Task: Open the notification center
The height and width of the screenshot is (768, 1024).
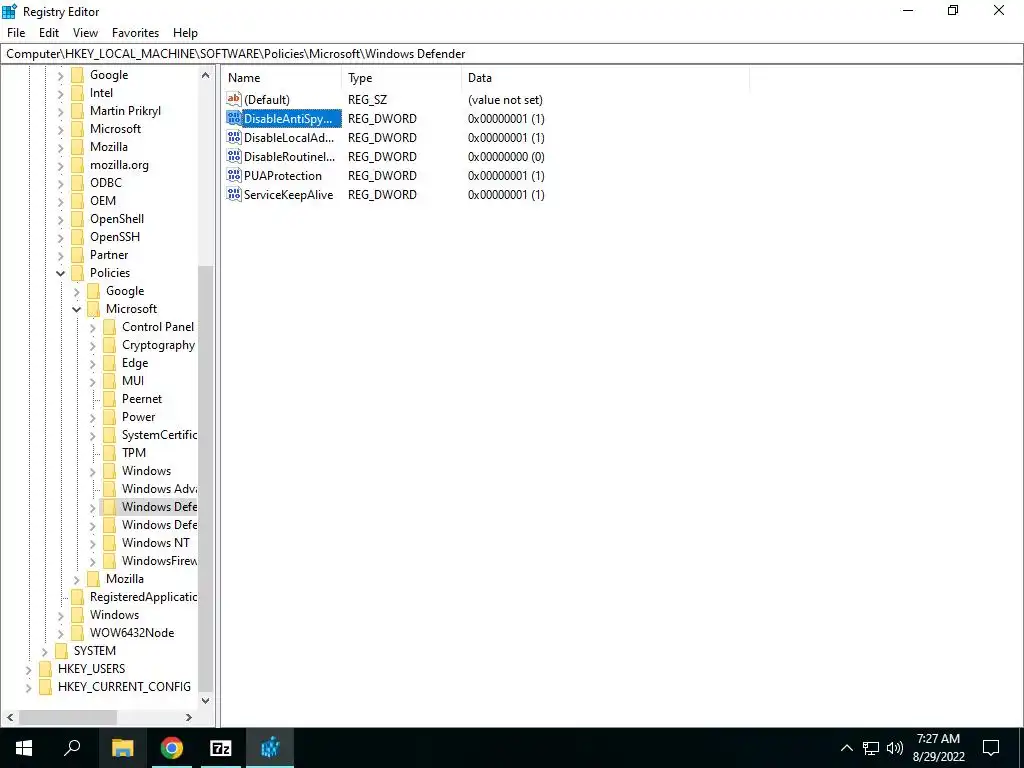Action: 991,748
